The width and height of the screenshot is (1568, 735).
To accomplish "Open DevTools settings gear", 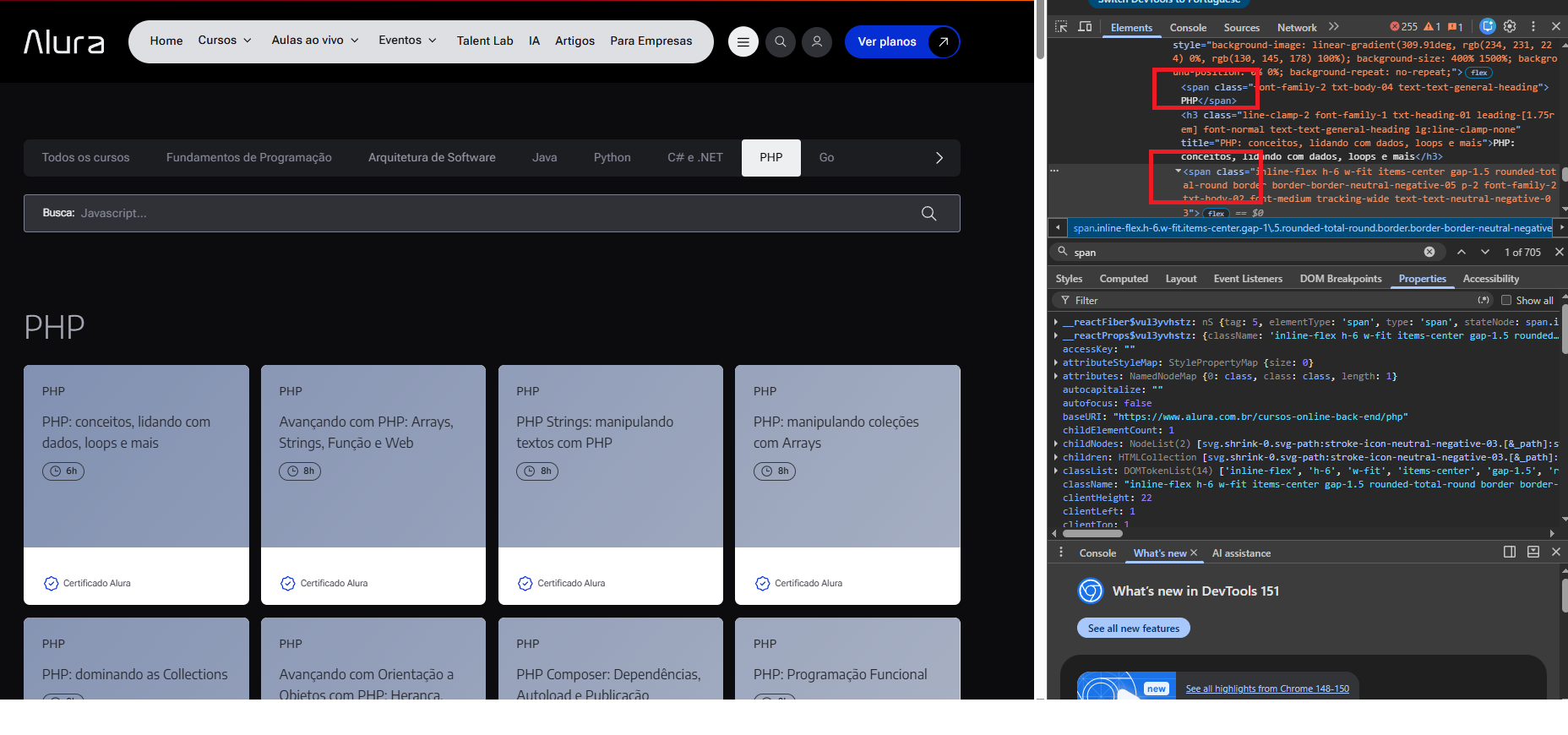I will [1510, 27].
